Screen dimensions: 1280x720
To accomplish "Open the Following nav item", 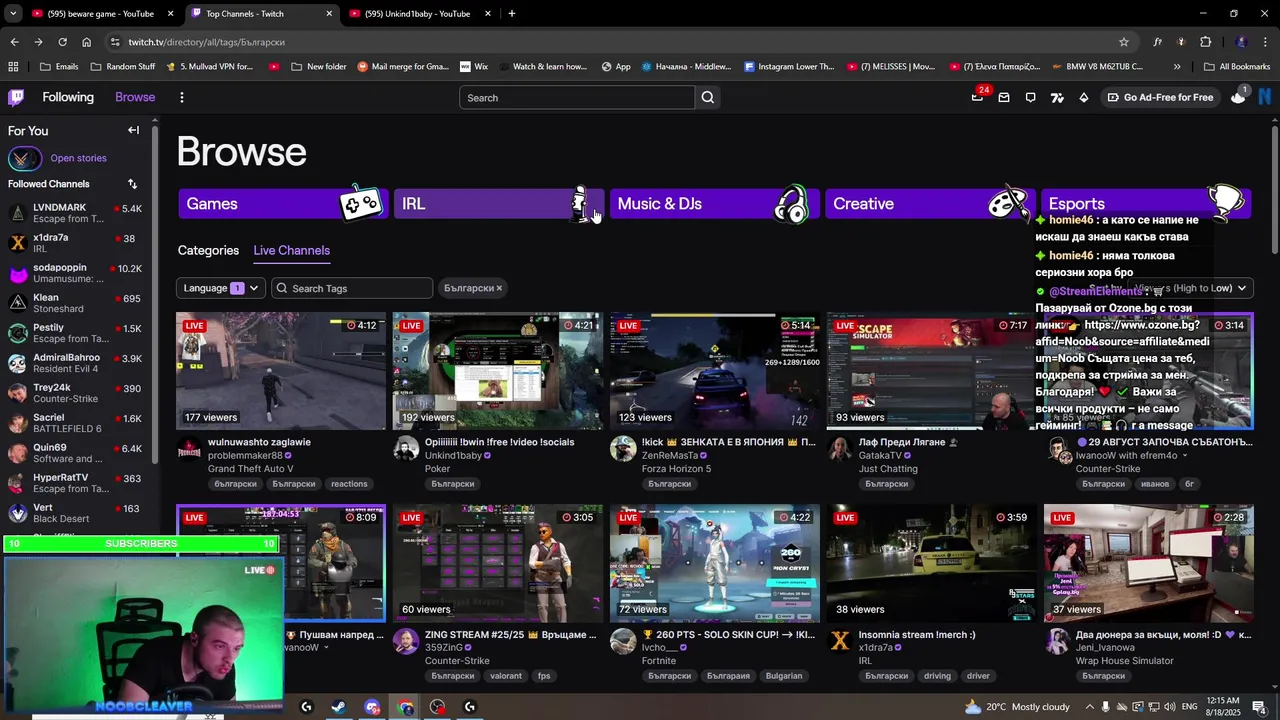I will pyautogui.click(x=68, y=97).
